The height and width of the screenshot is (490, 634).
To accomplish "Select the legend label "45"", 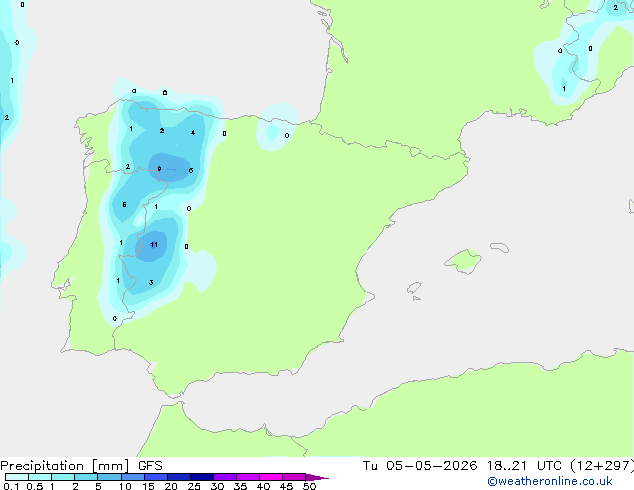I will 286,486.
